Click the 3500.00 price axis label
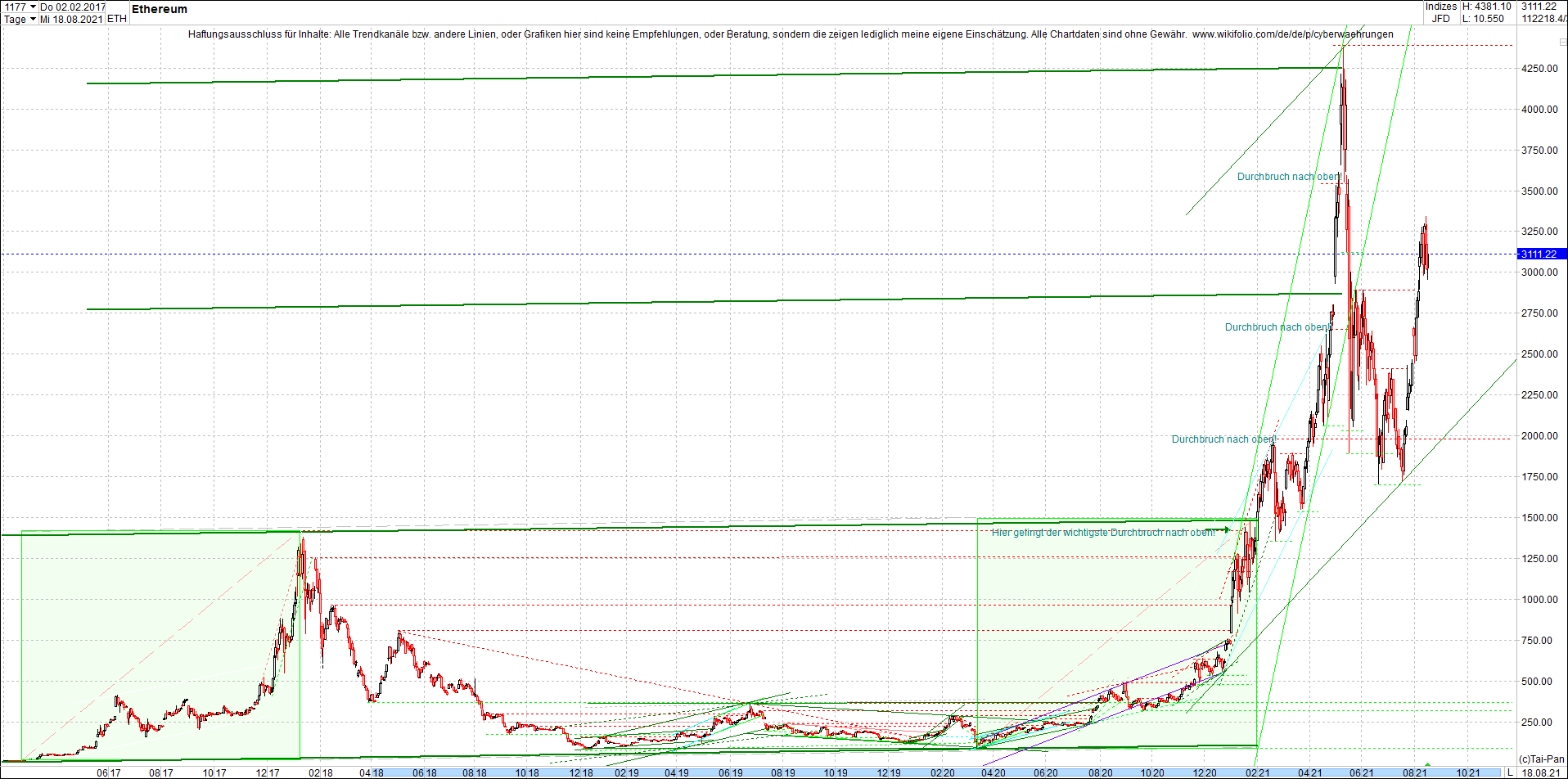The image size is (1568, 779). pos(1539,191)
